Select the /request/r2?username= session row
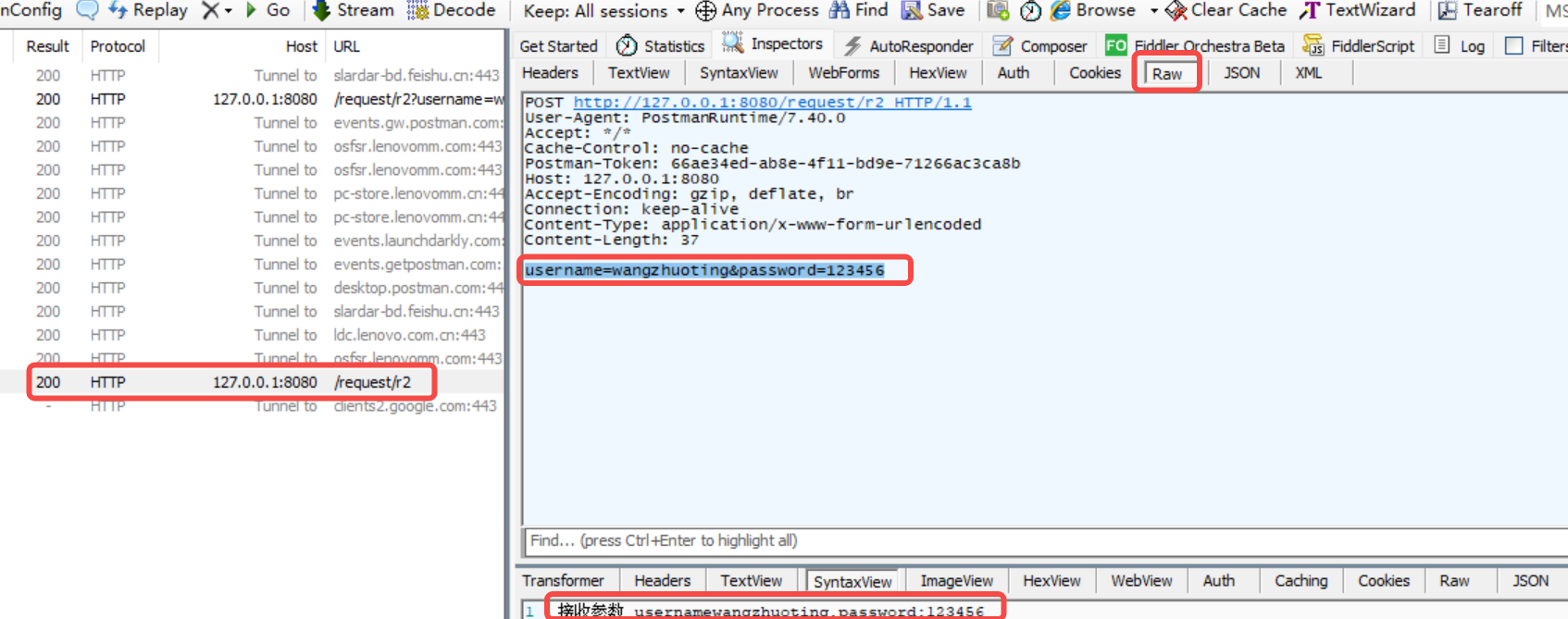The height and width of the screenshot is (619, 1568). pos(253,99)
